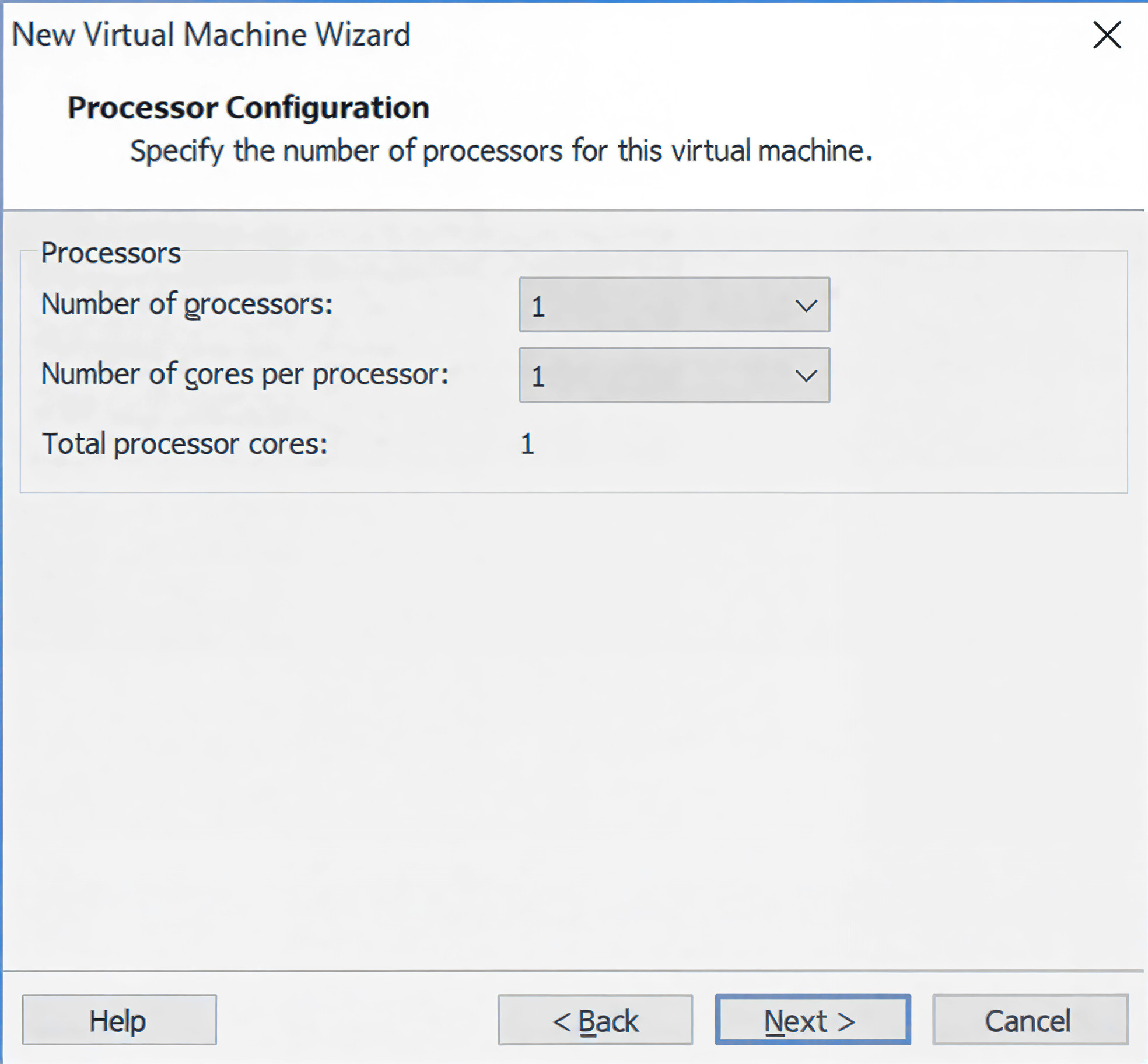Expand the cores per processor combo box

pos(674,375)
